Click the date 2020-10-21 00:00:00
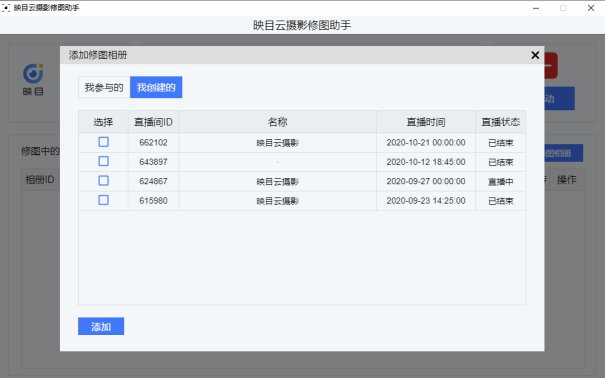605x378 pixels. point(426,143)
